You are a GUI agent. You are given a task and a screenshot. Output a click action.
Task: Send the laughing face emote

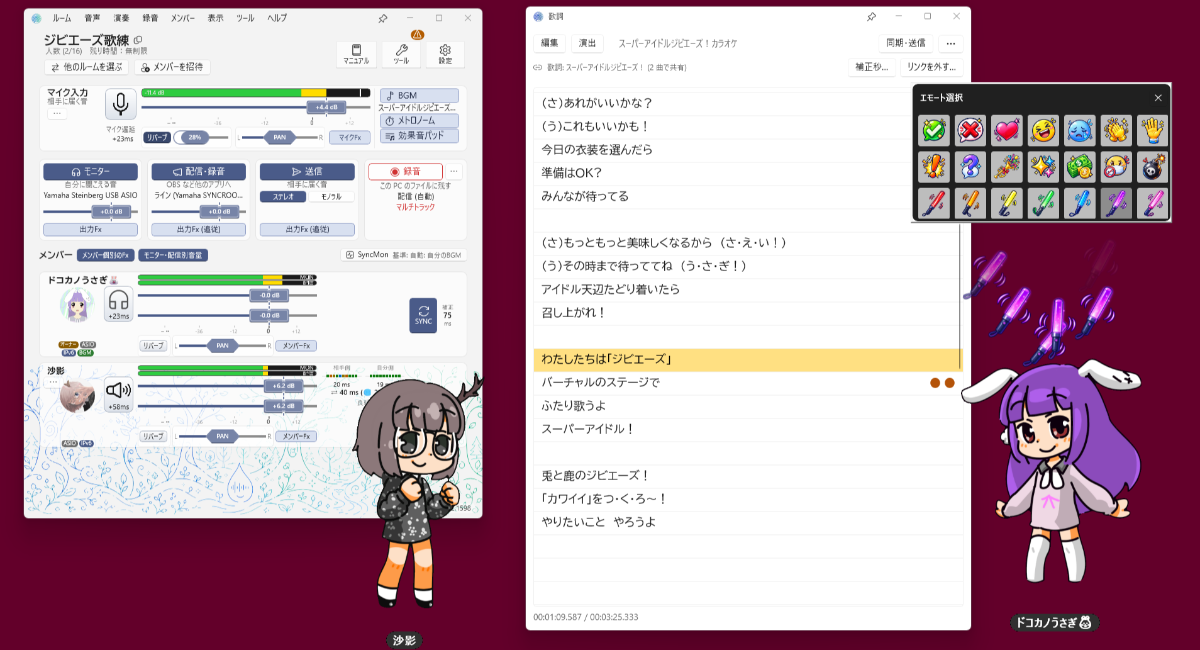(x=1043, y=130)
